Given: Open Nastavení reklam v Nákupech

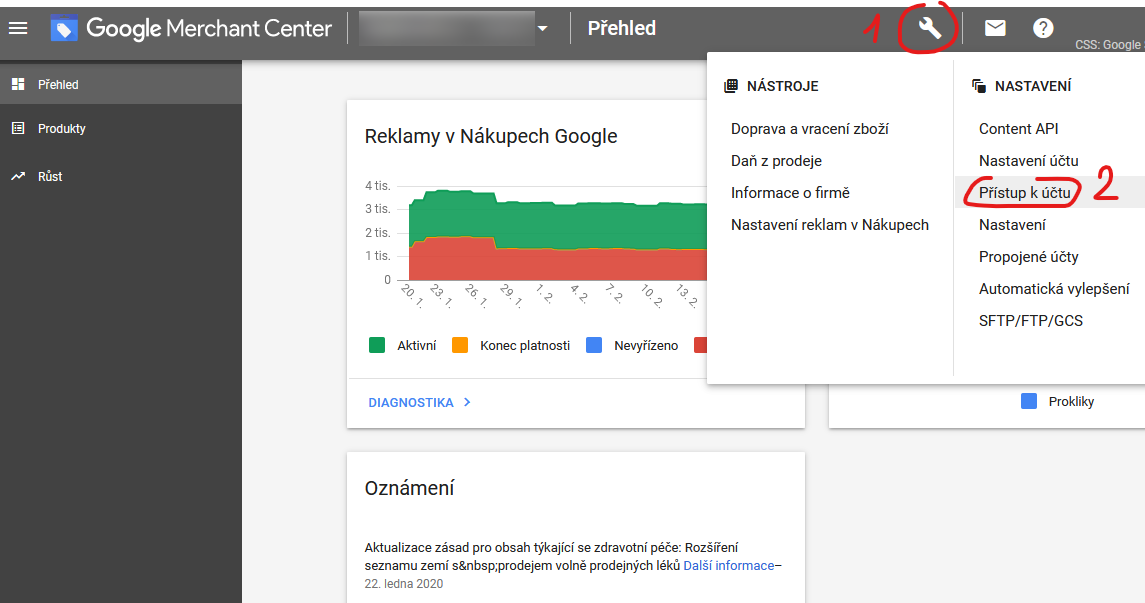Looking at the screenshot, I should tap(830, 225).
